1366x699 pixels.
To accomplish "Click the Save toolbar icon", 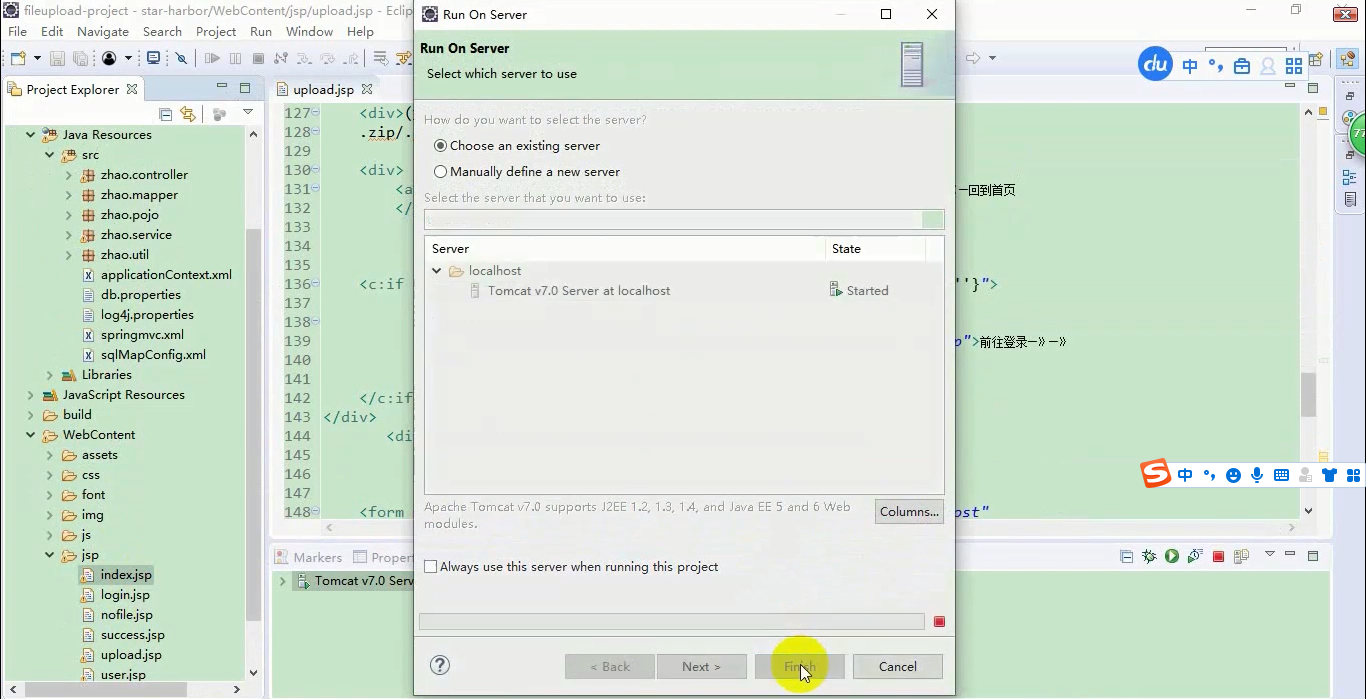I will [x=57, y=59].
